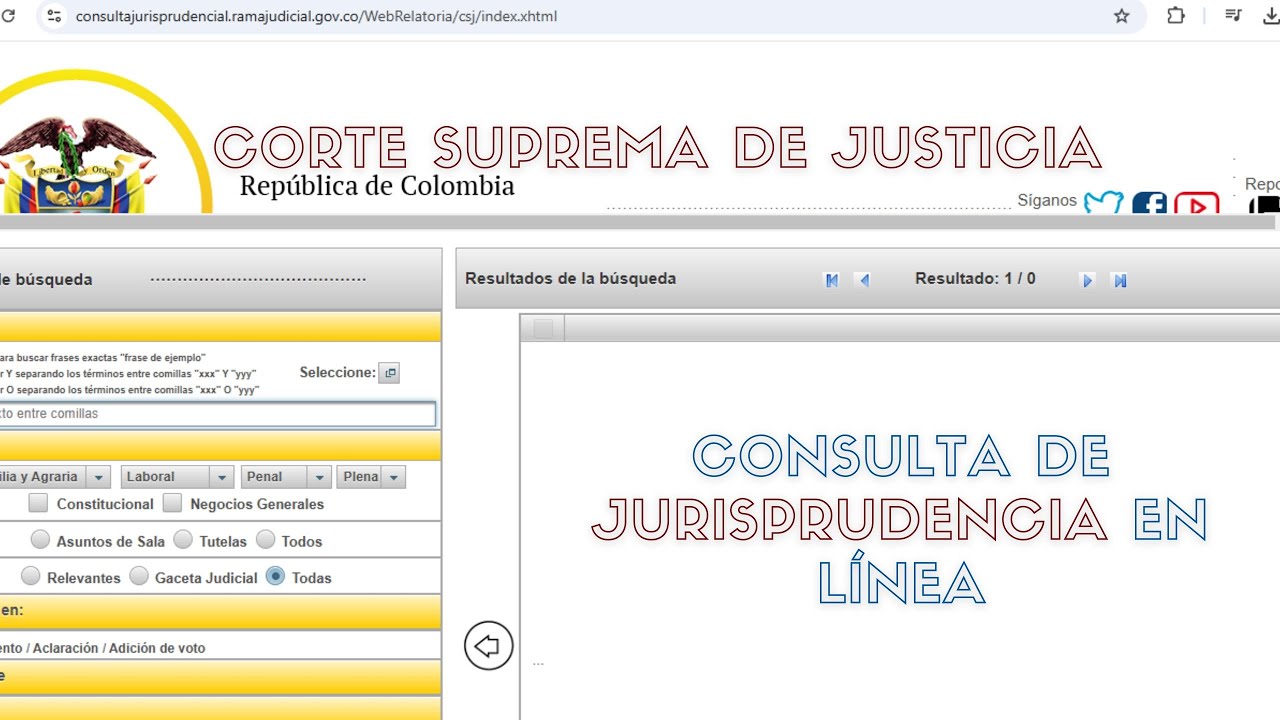Screen dimensions: 1280x720
Task: Open the YouTube icon next to Síganos
Action: click(1197, 203)
